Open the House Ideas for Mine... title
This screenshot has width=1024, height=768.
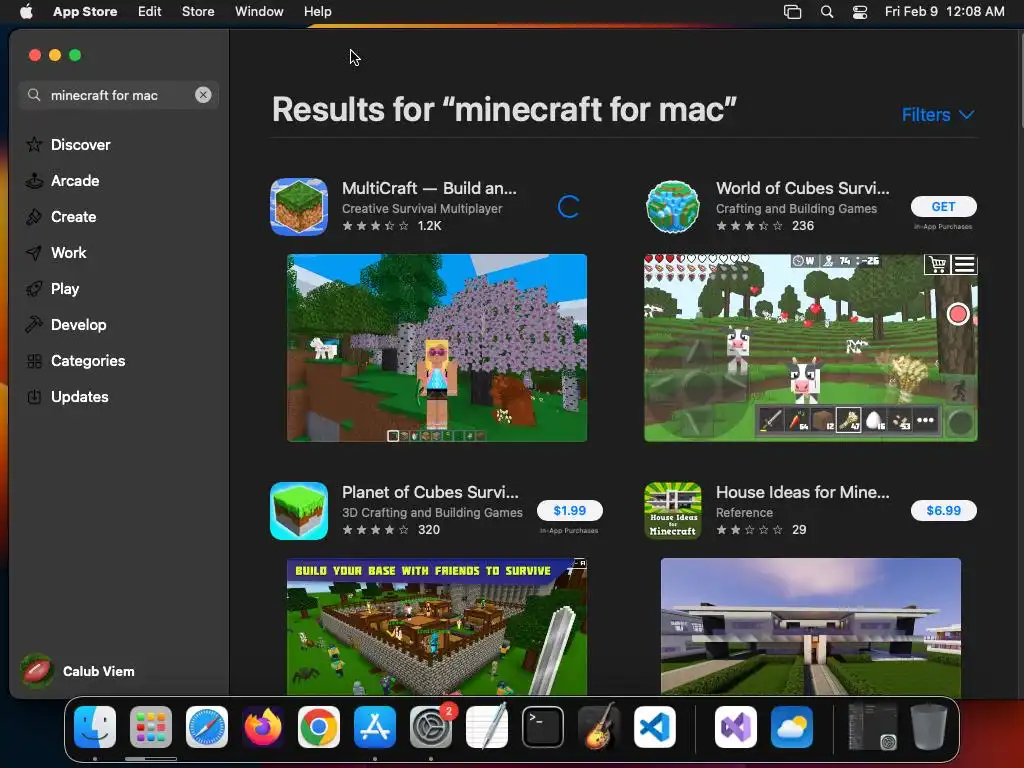point(803,492)
